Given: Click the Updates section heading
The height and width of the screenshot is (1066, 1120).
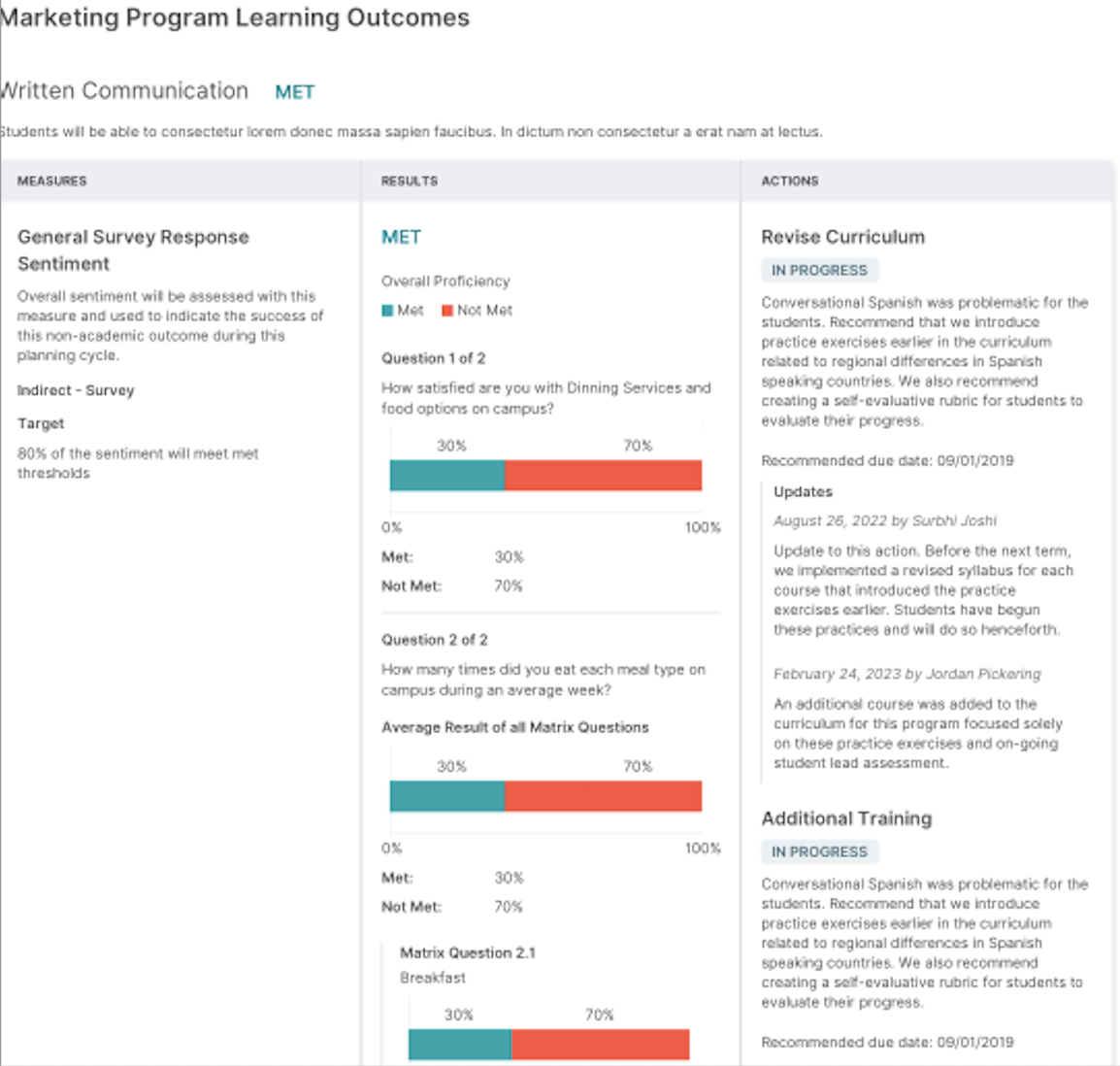Looking at the screenshot, I should [x=803, y=491].
